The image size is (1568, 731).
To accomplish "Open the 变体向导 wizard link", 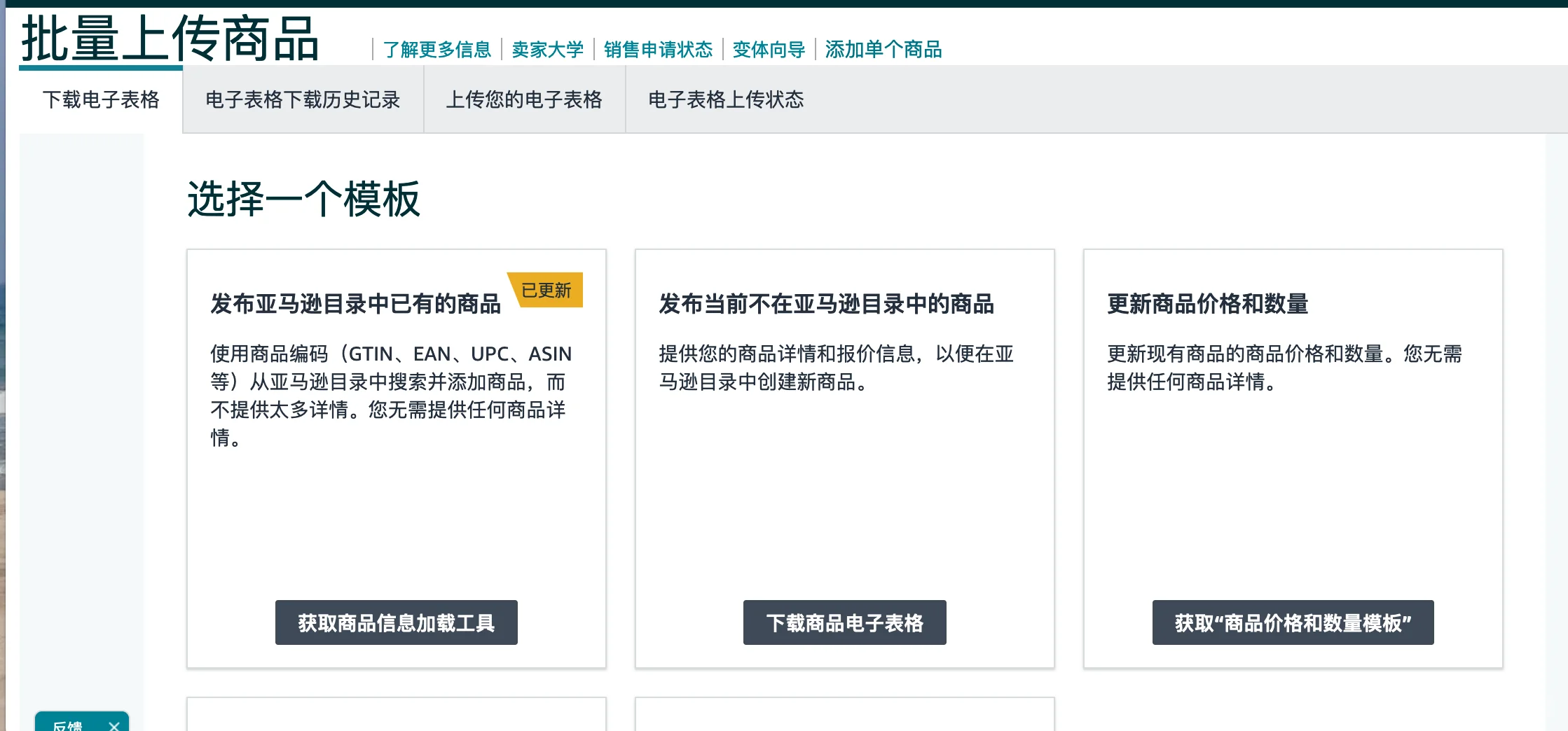I will pos(768,50).
